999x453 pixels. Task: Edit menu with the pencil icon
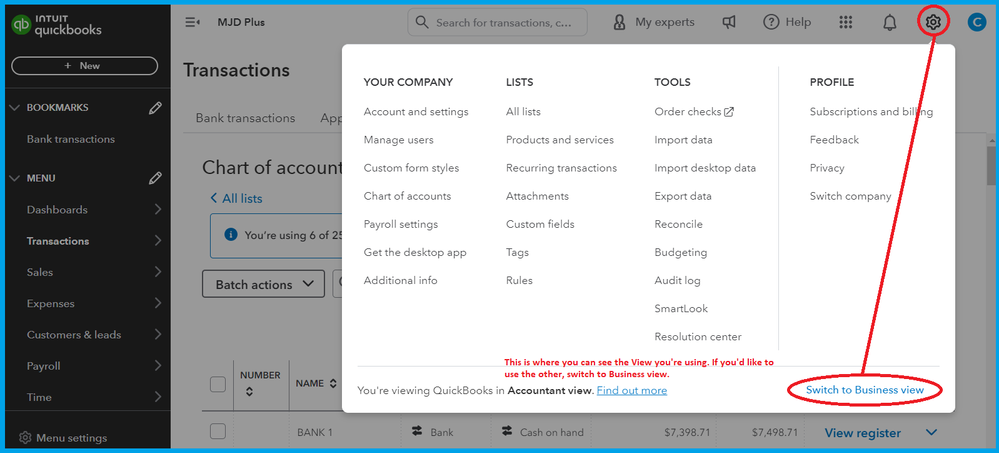(155, 178)
